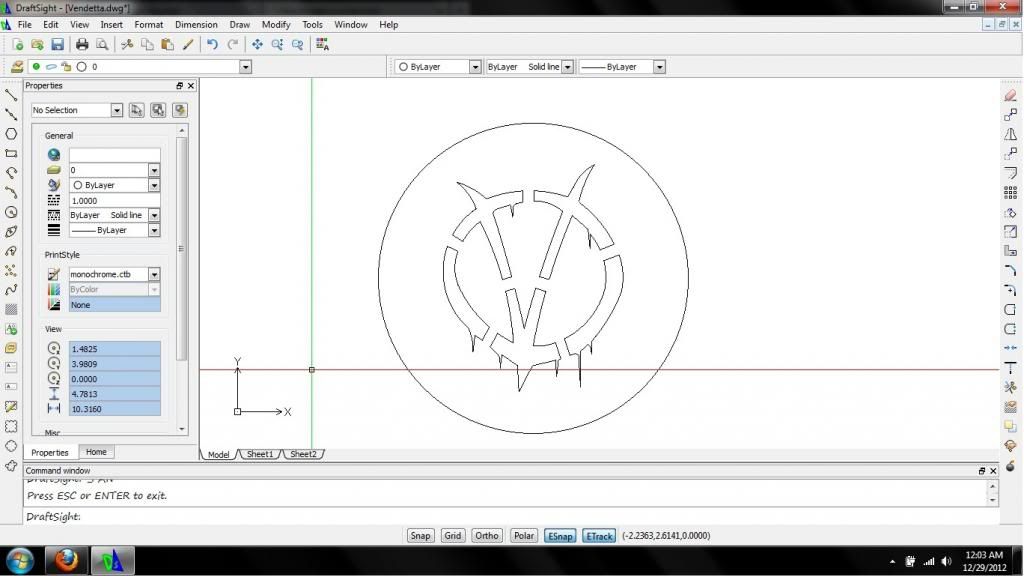Click the line scale 1.0000 field
The height and width of the screenshot is (576, 1024).
click(x=114, y=200)
